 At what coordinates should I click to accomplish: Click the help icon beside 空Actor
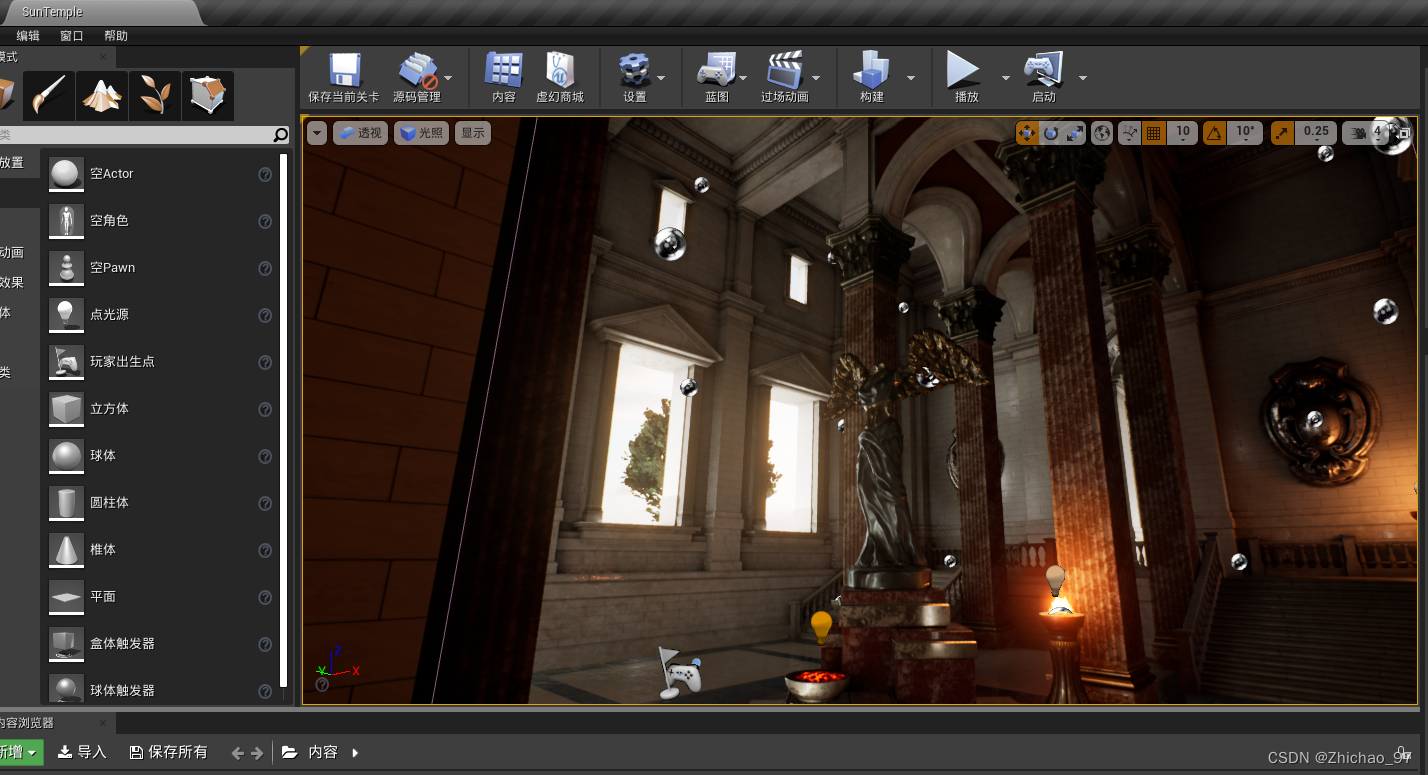tap(265, 174)
